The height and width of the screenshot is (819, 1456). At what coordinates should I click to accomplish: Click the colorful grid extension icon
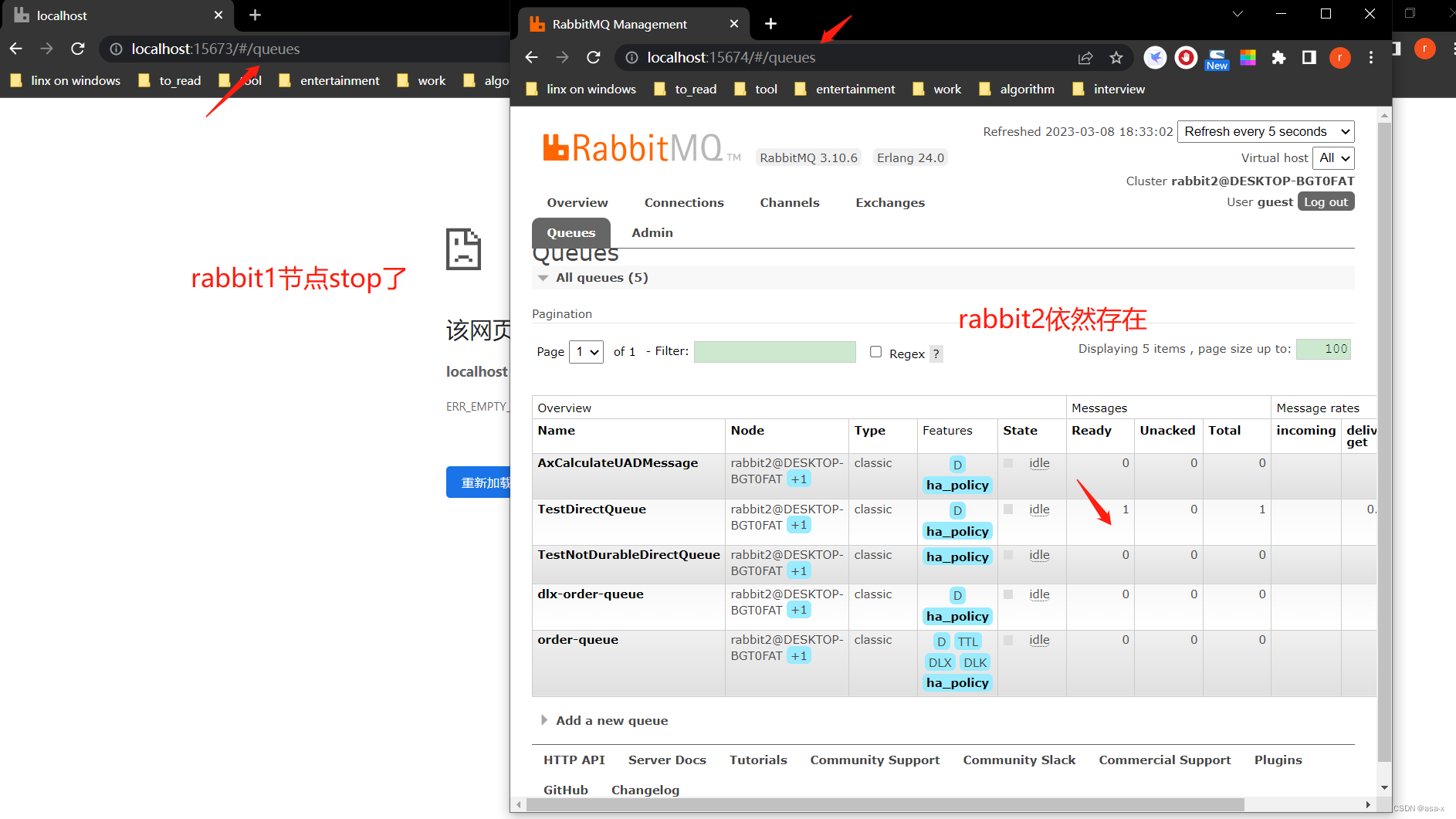[x=1248, y=57]
